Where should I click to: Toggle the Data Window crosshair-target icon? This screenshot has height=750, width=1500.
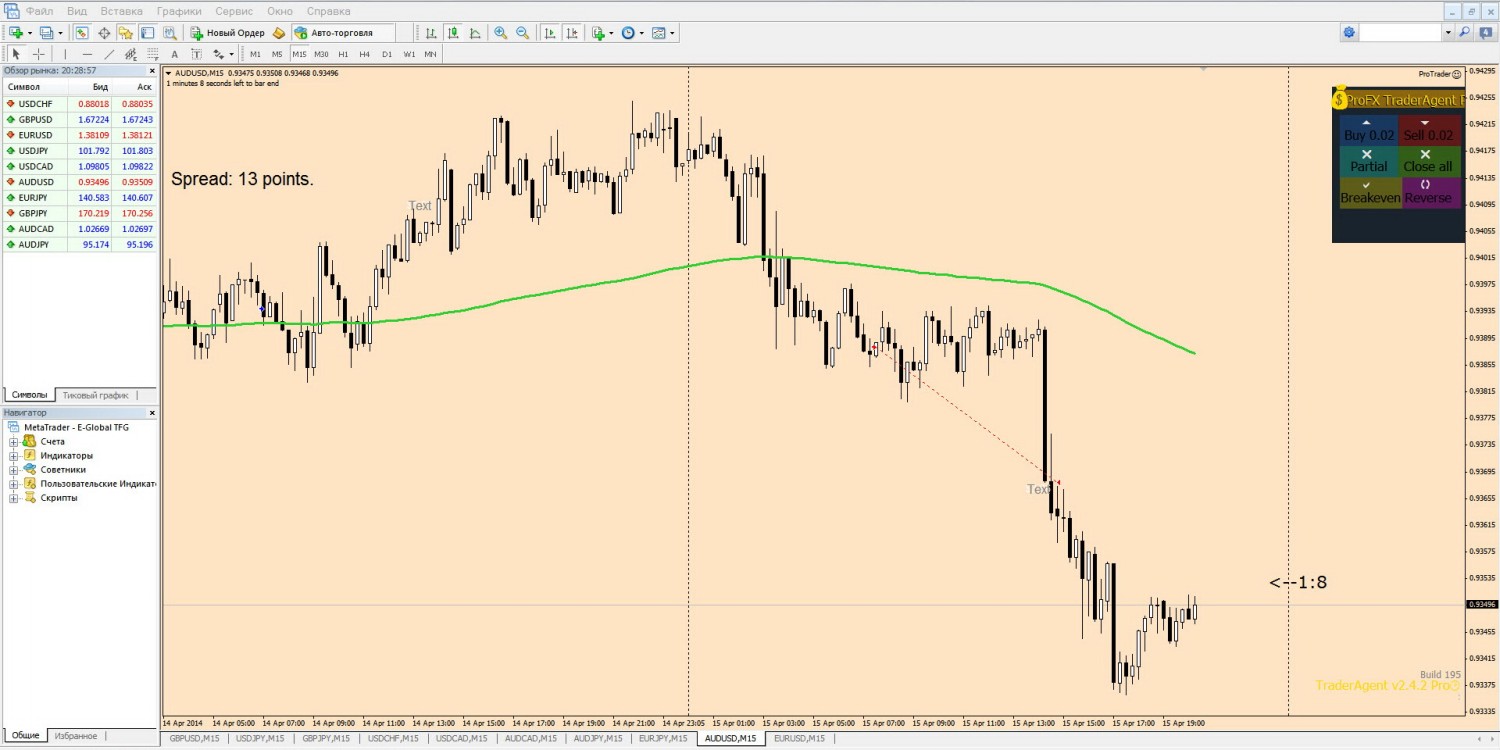click(104, 33)
